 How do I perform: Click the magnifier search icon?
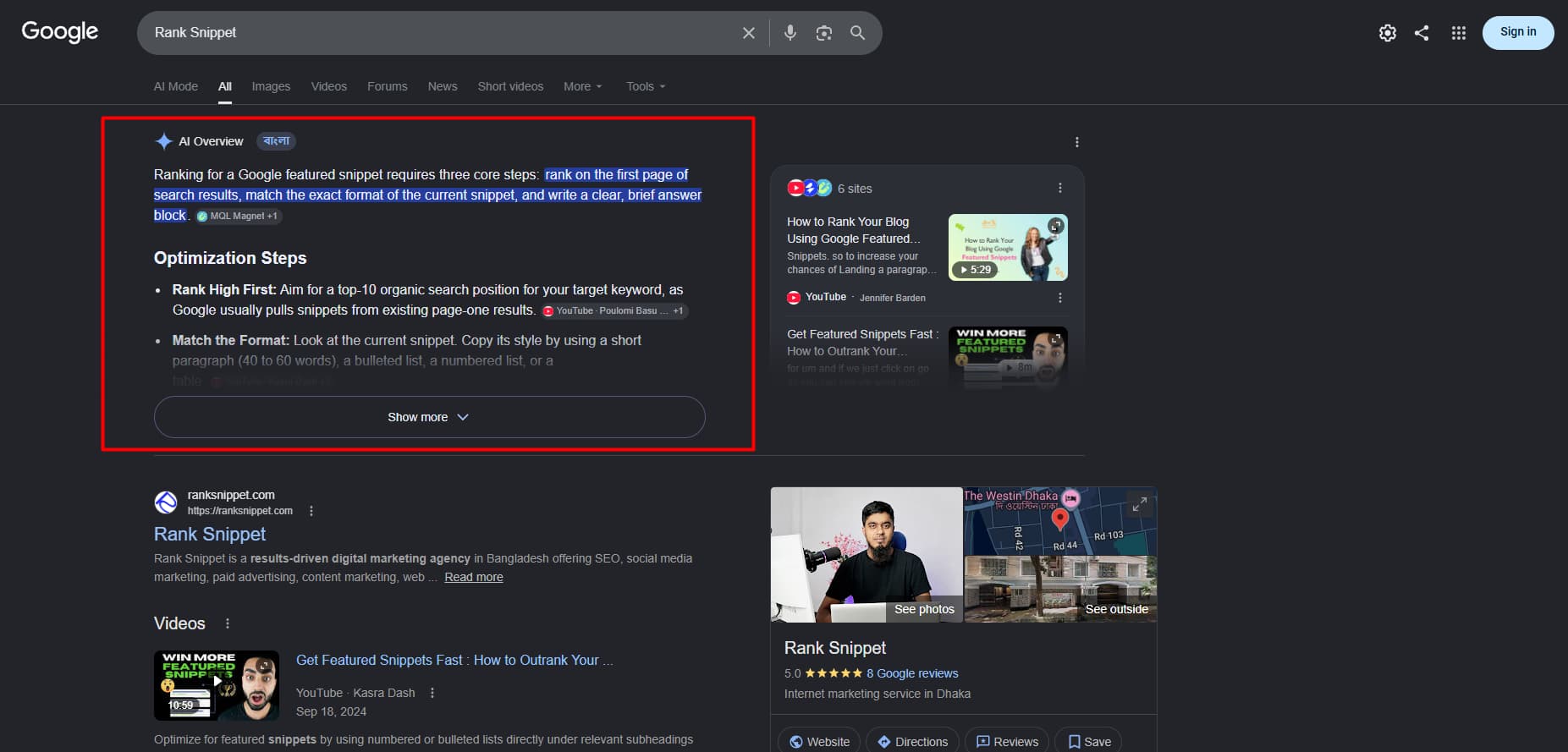pos(857,33)
